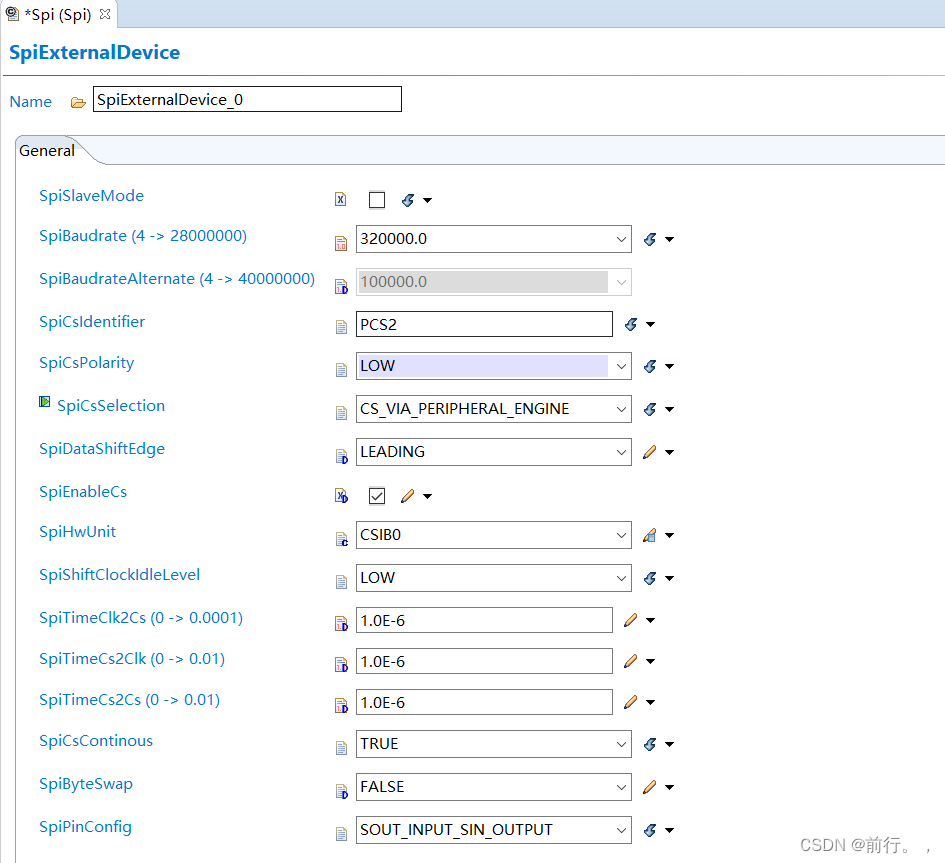Open the SpiDataShiftEdge LEADING dropdown
The image size is (945, 863).
(494, 452)
